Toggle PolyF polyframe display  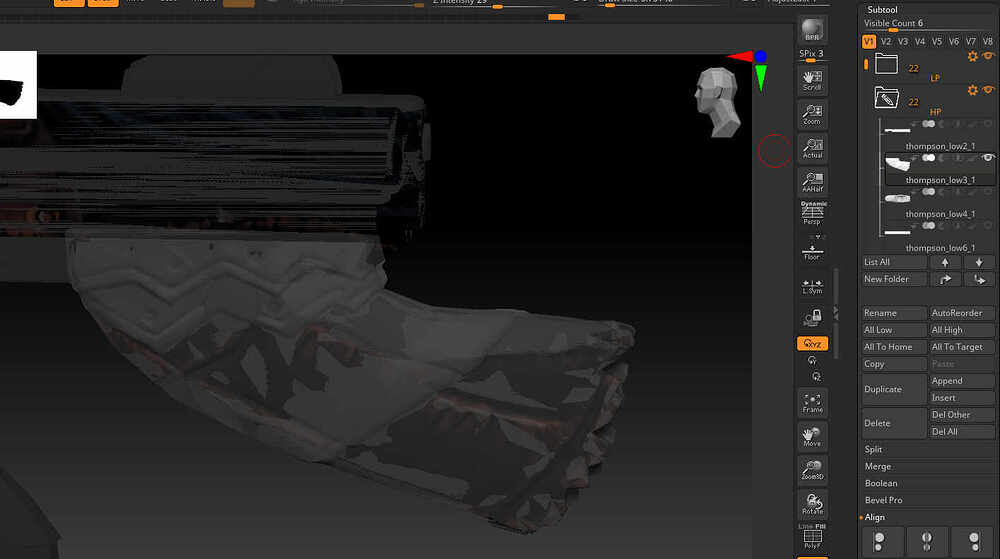812,536
